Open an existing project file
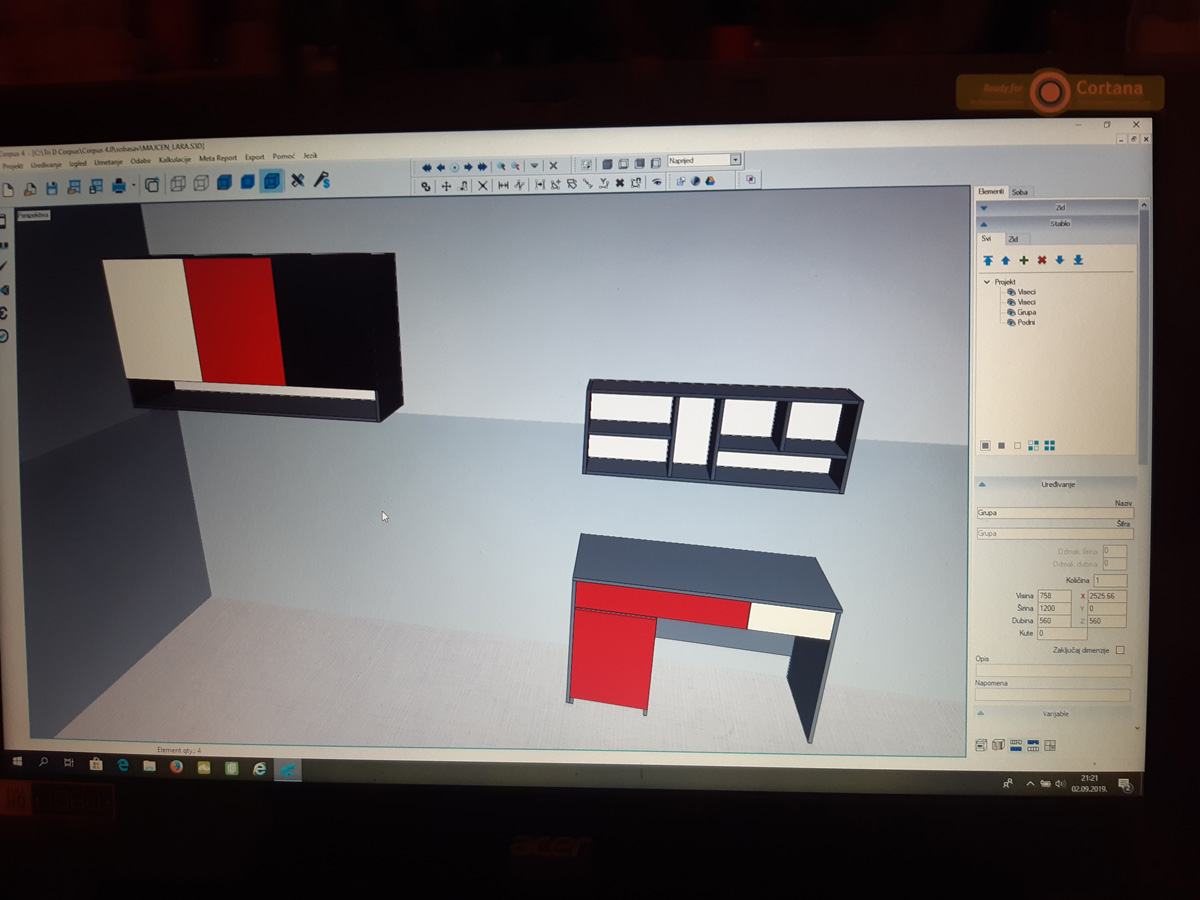1200x900 pixels. [x=30, y=187]
